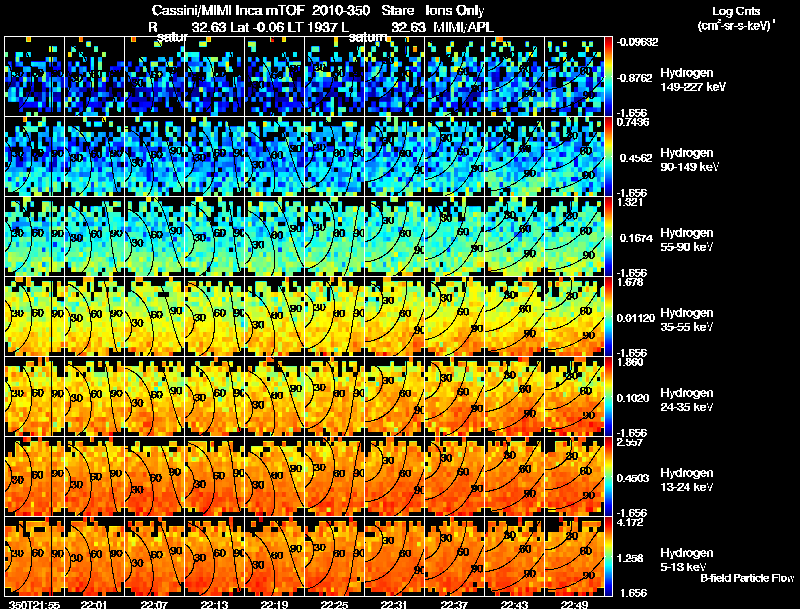Click the 1.678 color scale value
Viewport: 800px width, 609px height.
(x=630, y=283)
